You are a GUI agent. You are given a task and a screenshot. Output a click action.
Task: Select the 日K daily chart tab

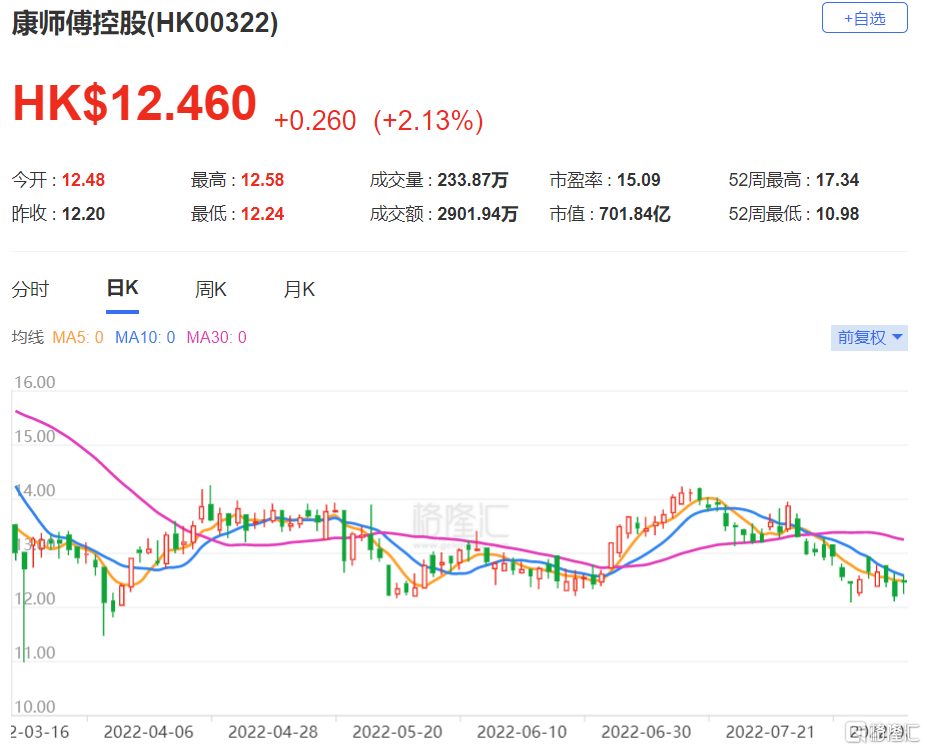point(122,288)
